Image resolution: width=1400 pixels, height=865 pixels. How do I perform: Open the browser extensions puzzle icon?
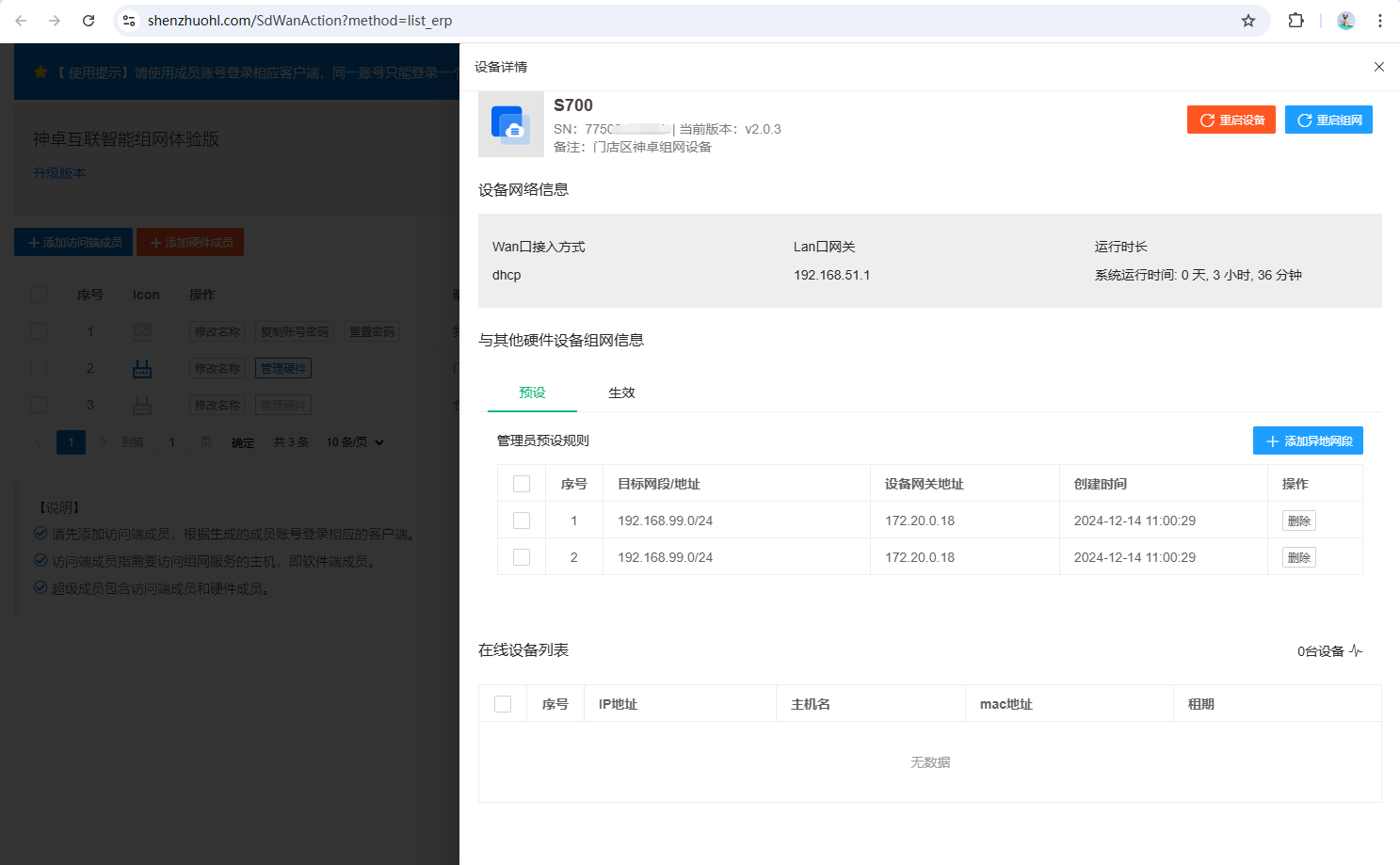(1295, 21)
